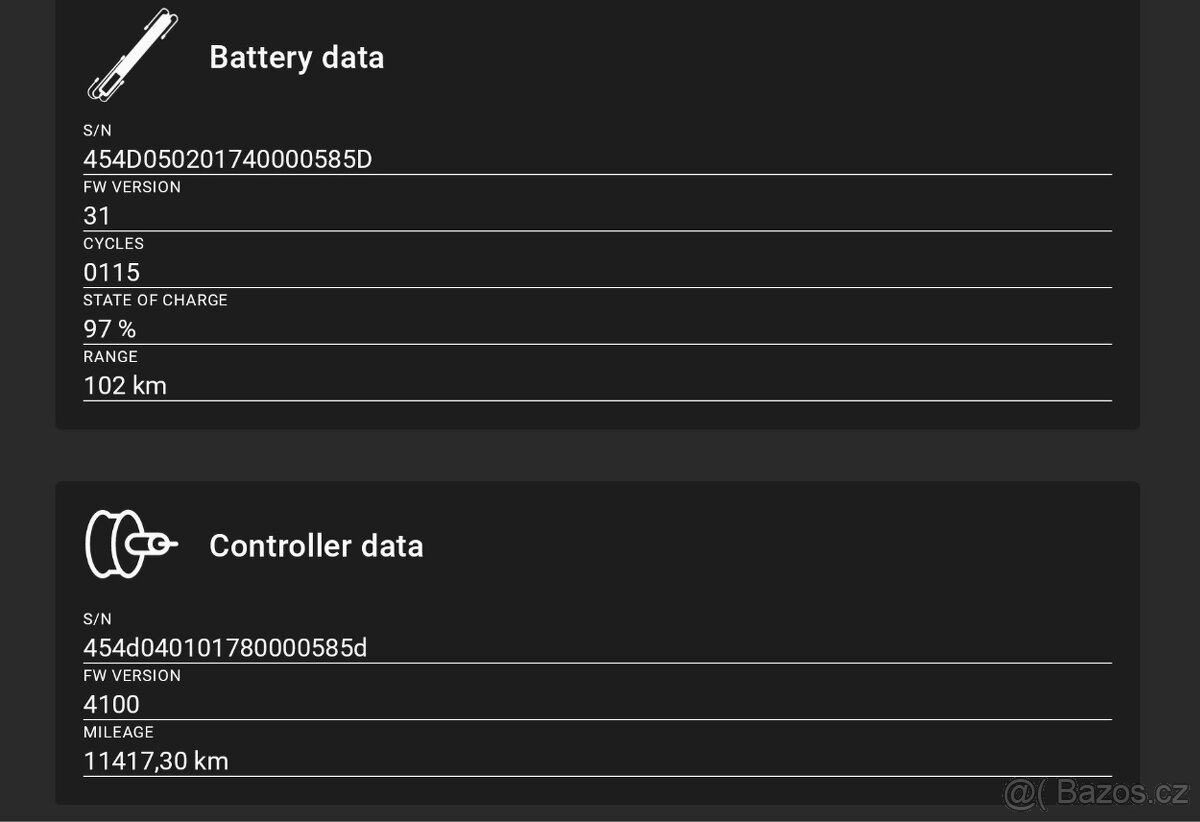
Task: Click the Bazos.cz watermark
Action: (1095, 793)
